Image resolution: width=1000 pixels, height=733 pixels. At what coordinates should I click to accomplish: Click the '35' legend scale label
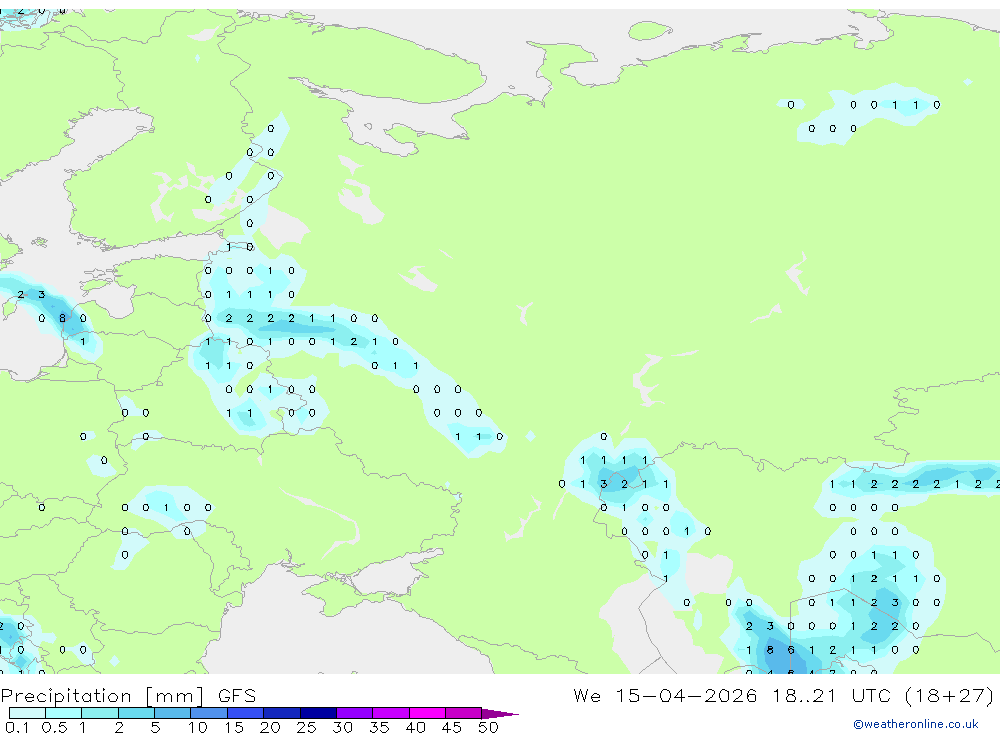tap(379, 727)
